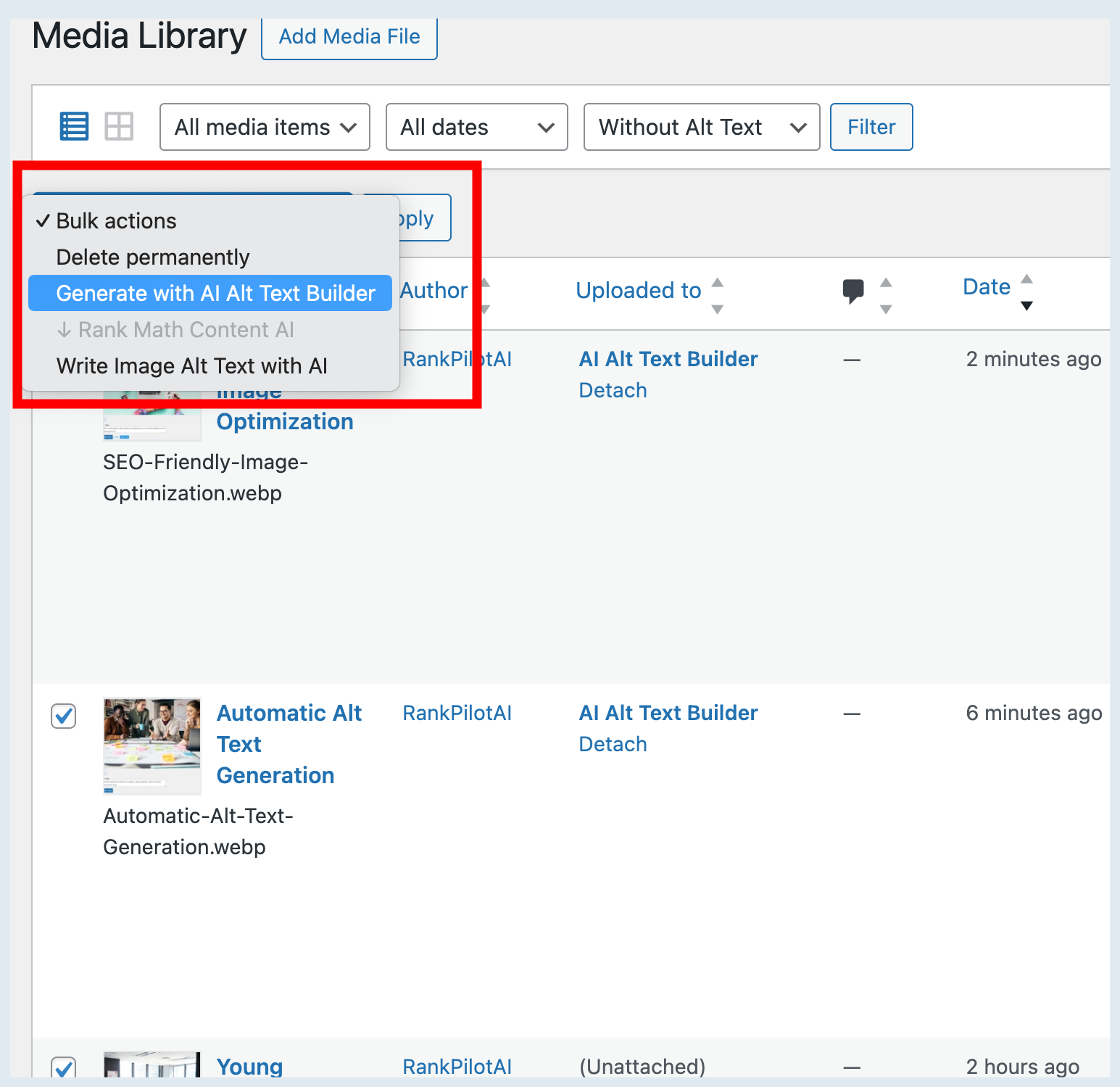Detach the 2 minutes ago image

[613, 390]
